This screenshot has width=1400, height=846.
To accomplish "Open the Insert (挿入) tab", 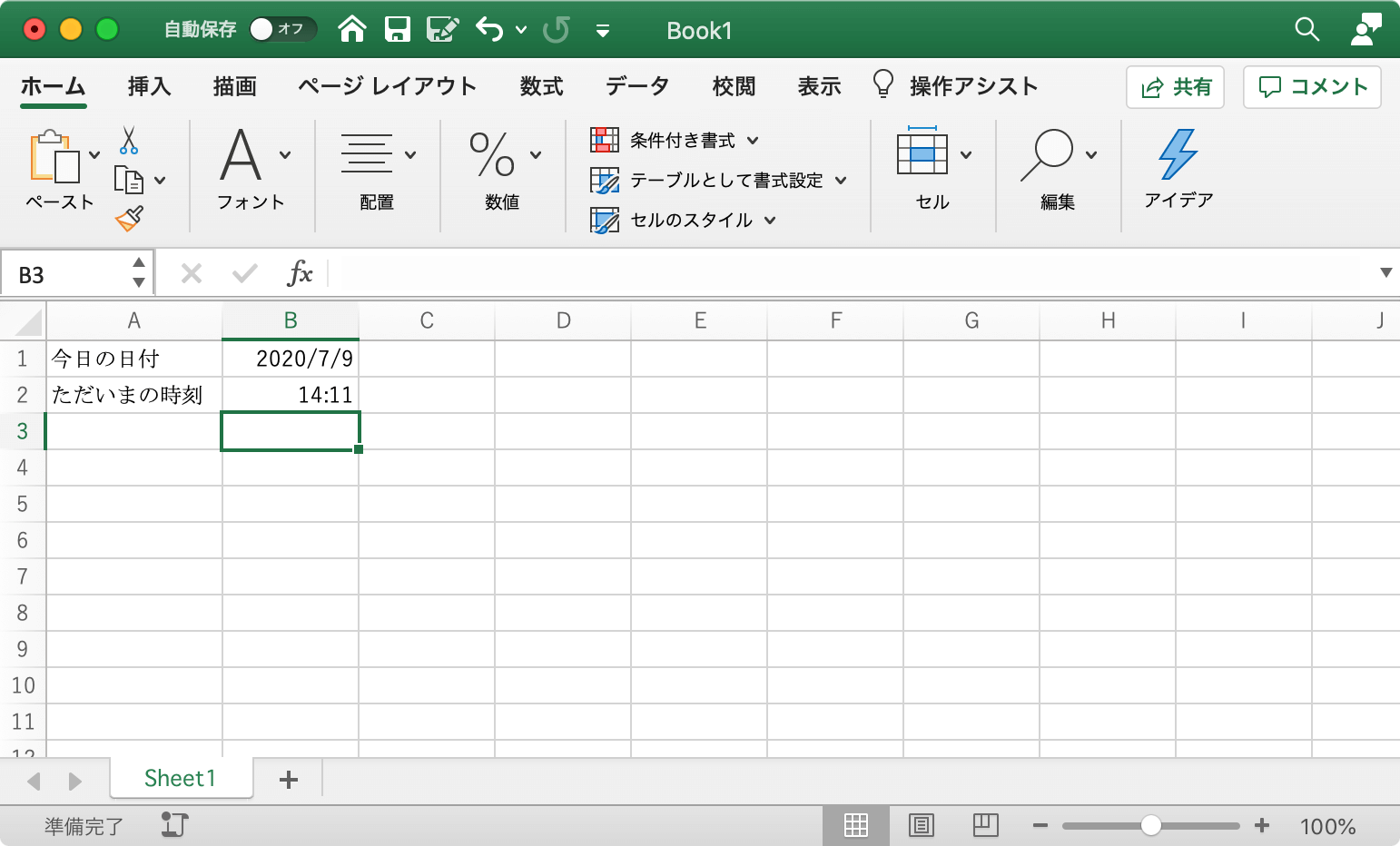I will [149, 86].
